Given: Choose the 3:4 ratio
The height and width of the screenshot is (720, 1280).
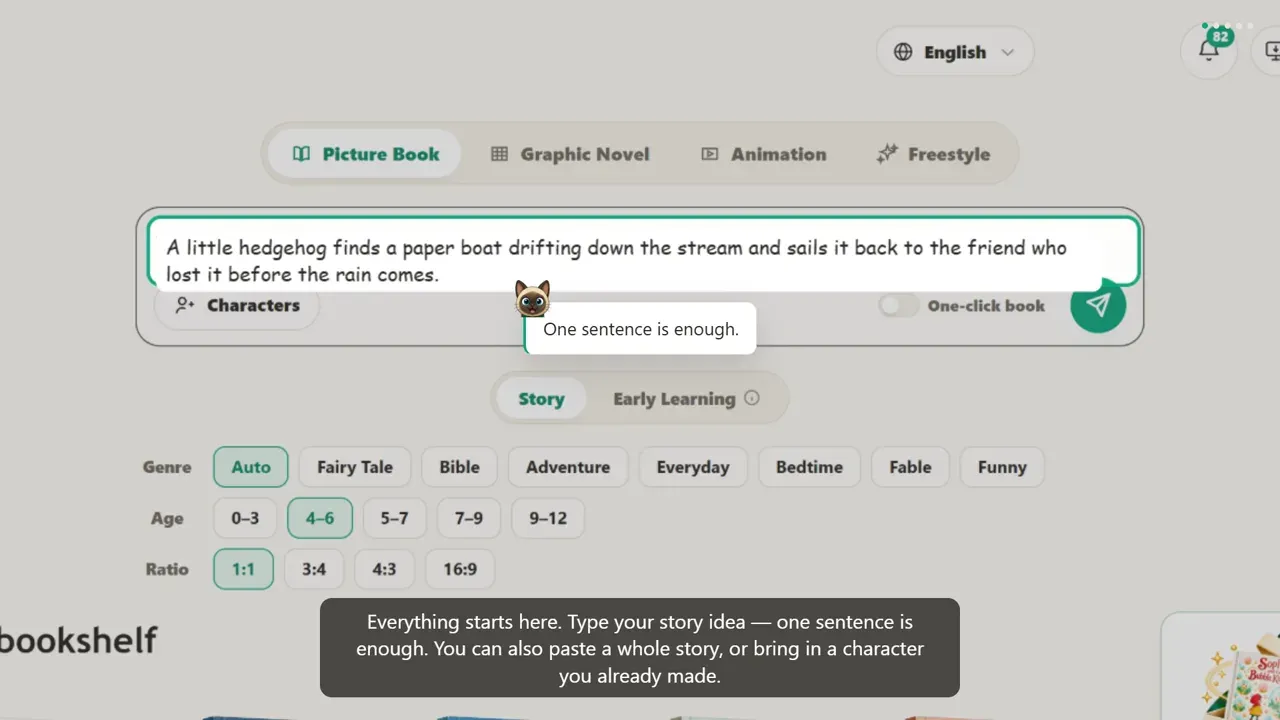Looking at the screenshot, I should pyautogui.click(x=314, y=569).
